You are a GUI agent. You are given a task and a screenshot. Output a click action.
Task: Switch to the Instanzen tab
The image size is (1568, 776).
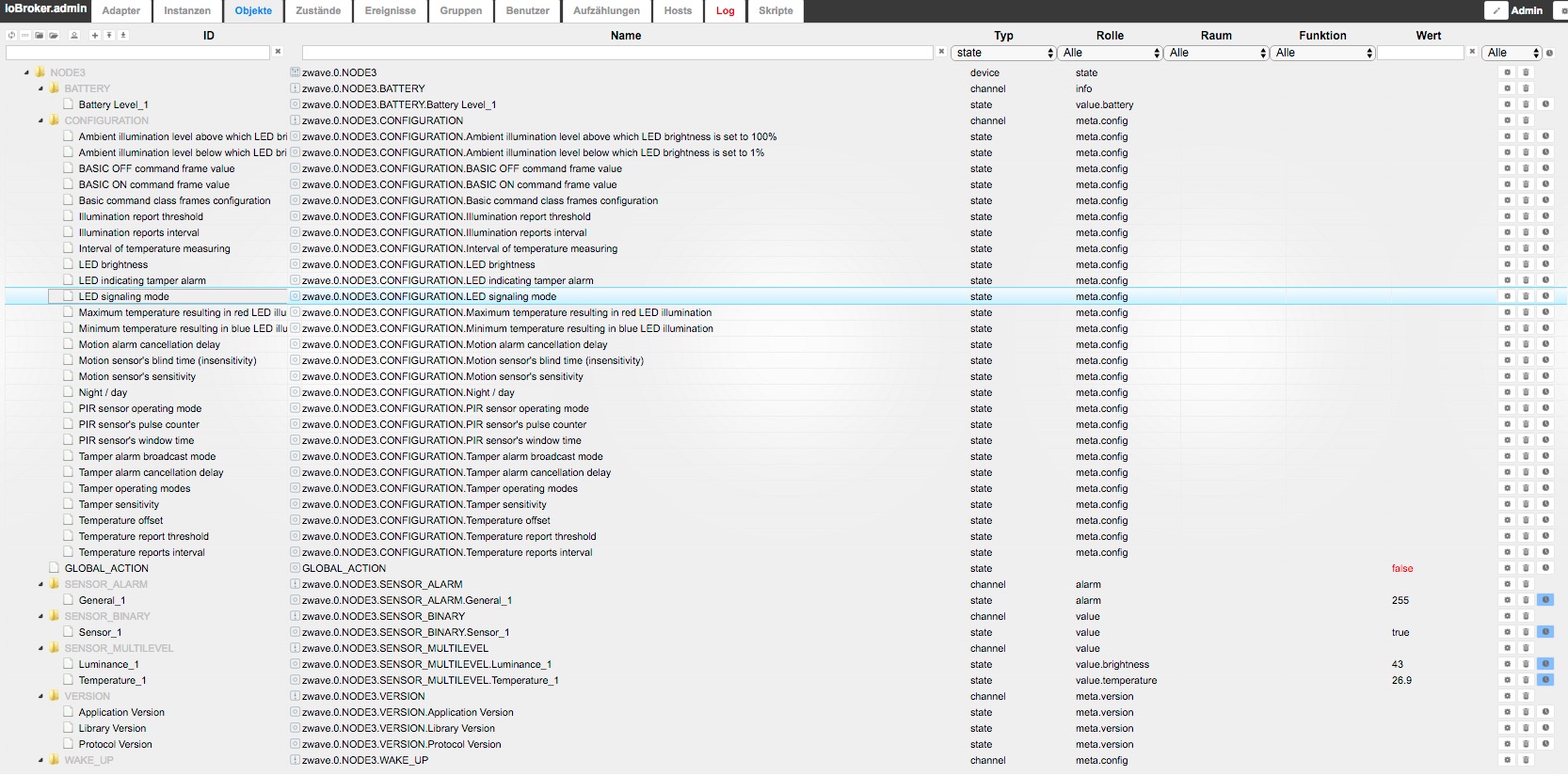pyautogui.click(x=187, y=11)
